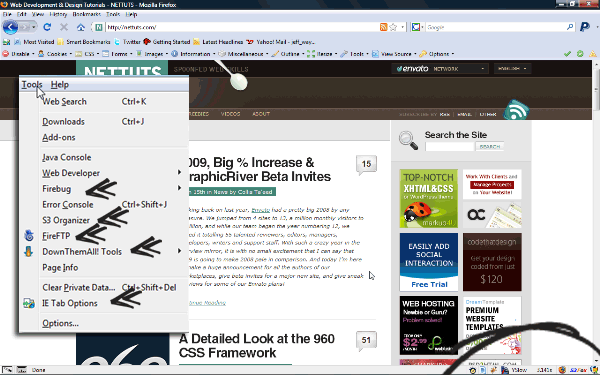Open the Envato Network dropdown
This screenshot has width=600, height=375.
coord(440,69)
